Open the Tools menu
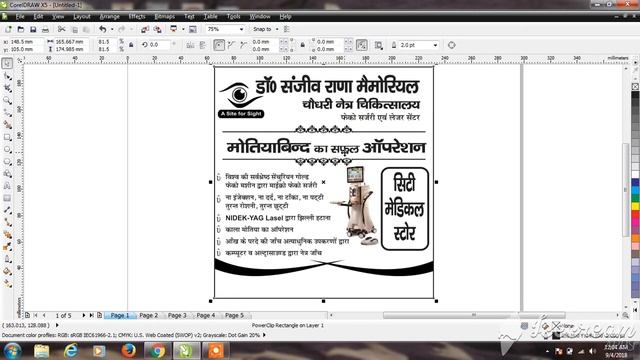The width and height of the screenshot is (640, 360). (x=233, y=16)
